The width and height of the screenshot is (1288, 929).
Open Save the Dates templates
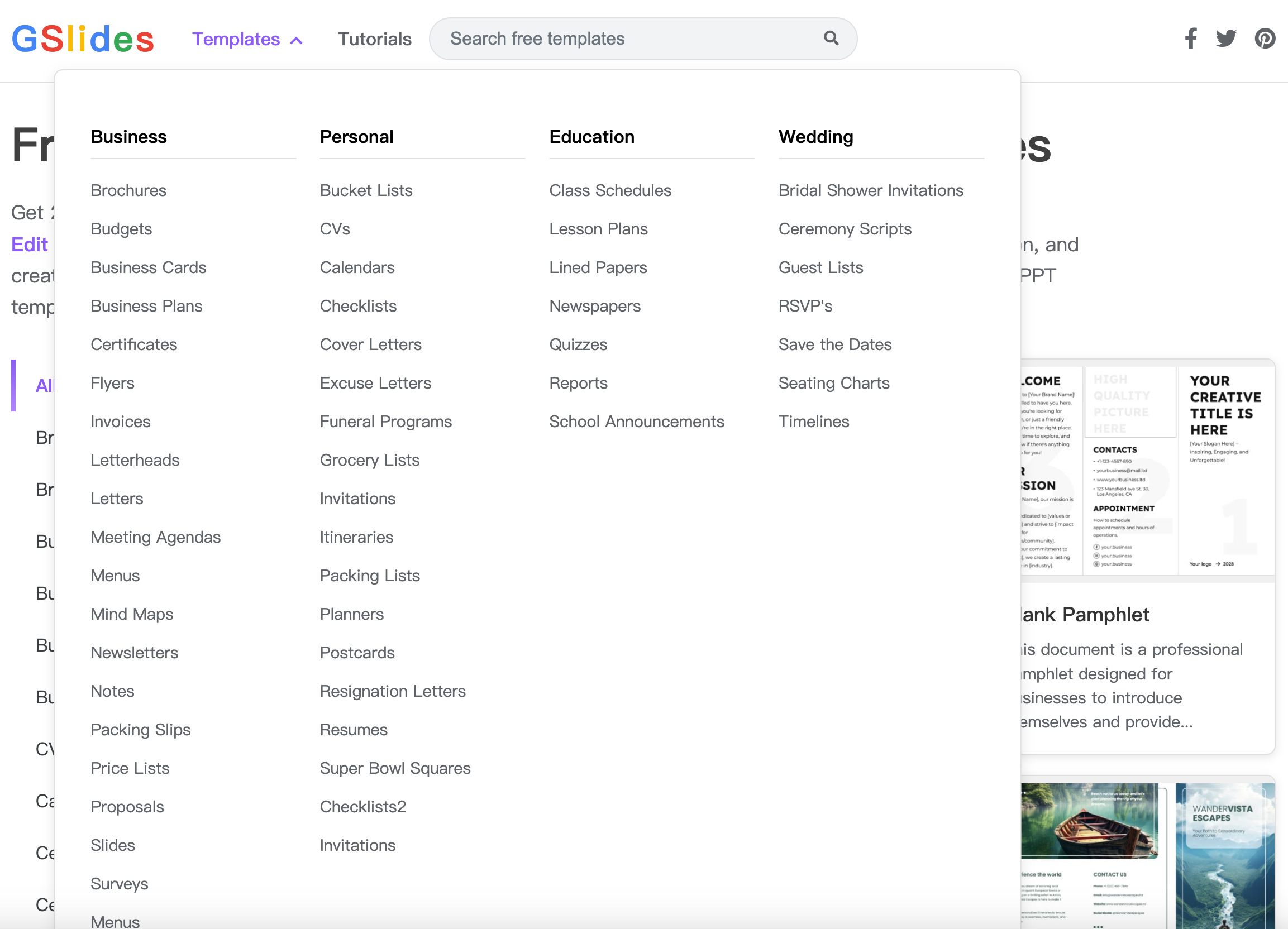(x=835, y=344)
